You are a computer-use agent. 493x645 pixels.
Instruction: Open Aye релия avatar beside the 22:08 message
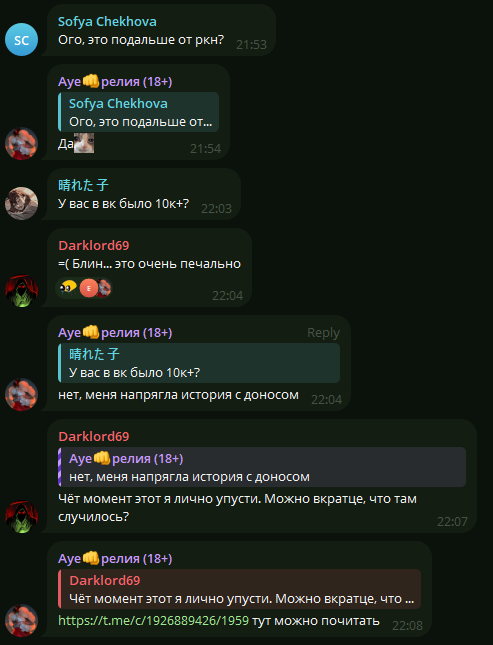21,620
